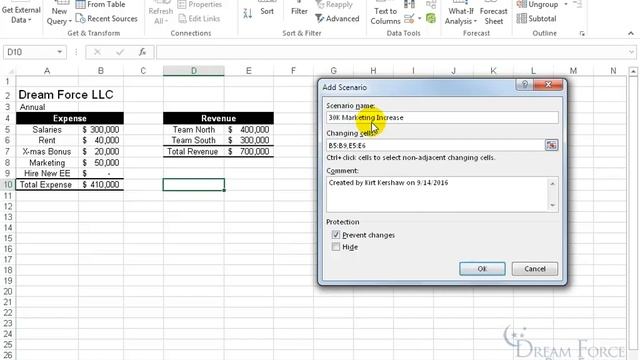640x360 pixels.
Task: Open Get External Data dropdown
Action: (21, 15)
